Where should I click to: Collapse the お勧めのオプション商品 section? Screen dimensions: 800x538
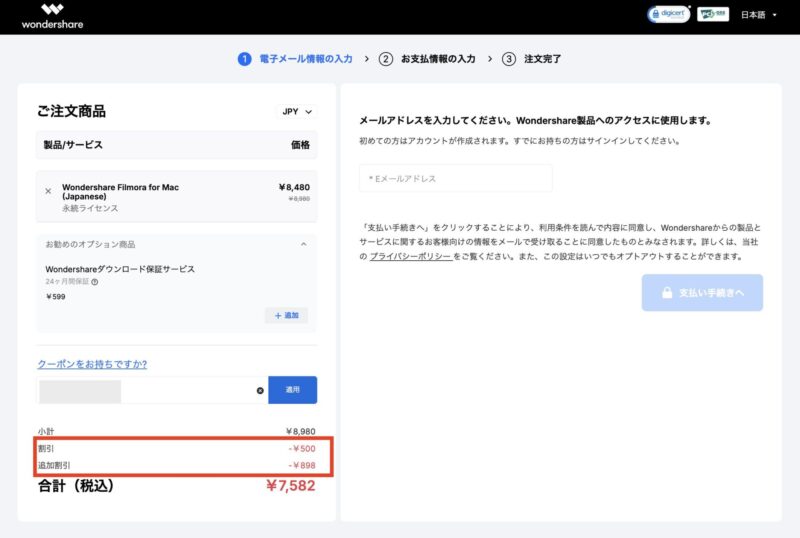(x=303, y=244)
